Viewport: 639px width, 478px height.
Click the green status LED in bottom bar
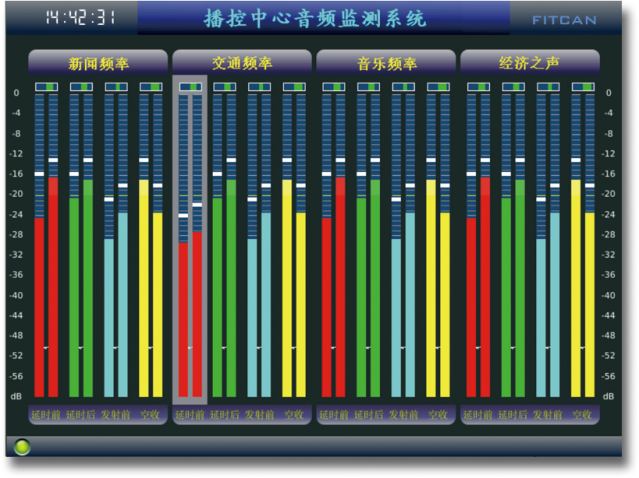pos(22,447)
